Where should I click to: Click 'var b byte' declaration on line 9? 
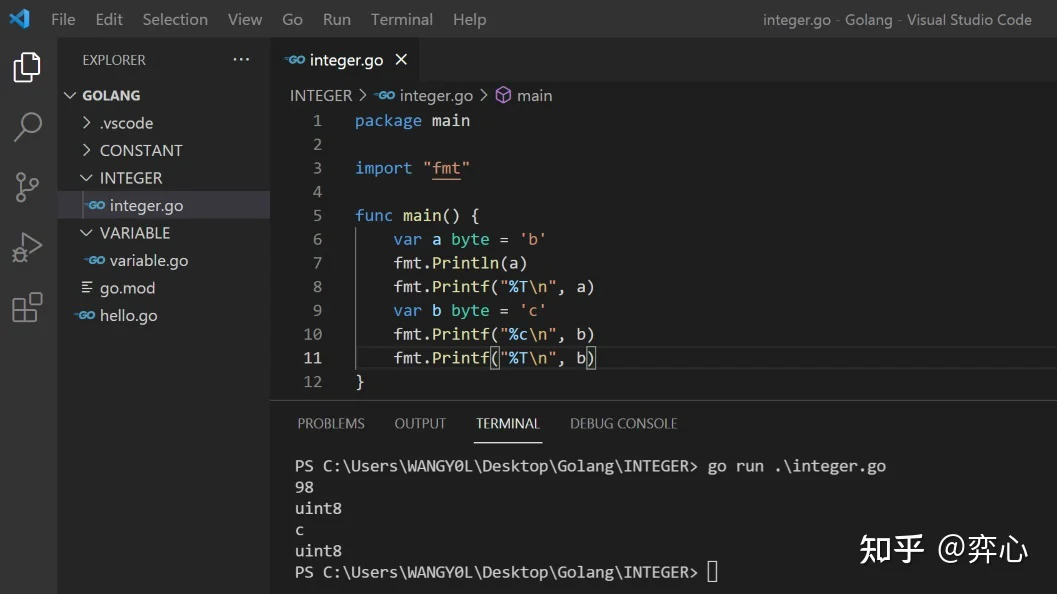pyautogui.click(x=442, y=311)
